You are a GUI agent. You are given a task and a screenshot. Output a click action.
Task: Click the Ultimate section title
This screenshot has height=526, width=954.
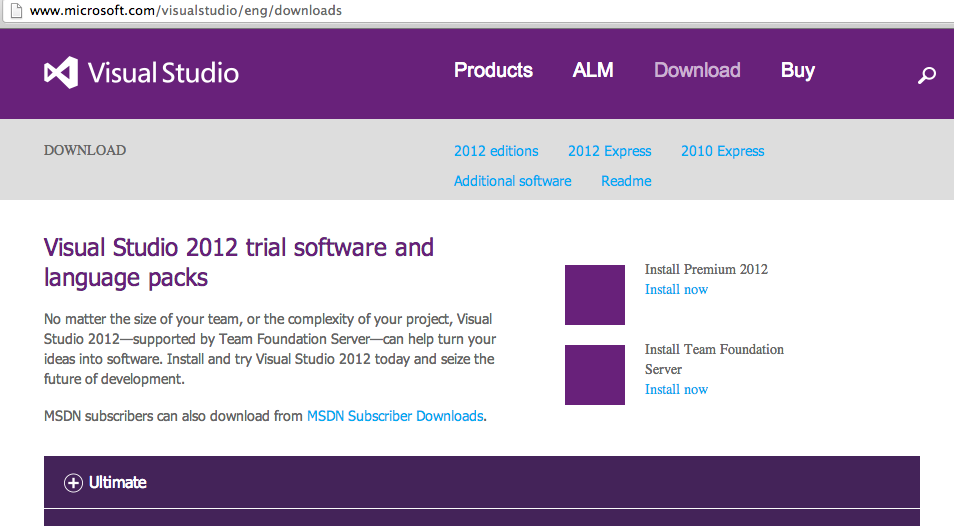point(117,483)
